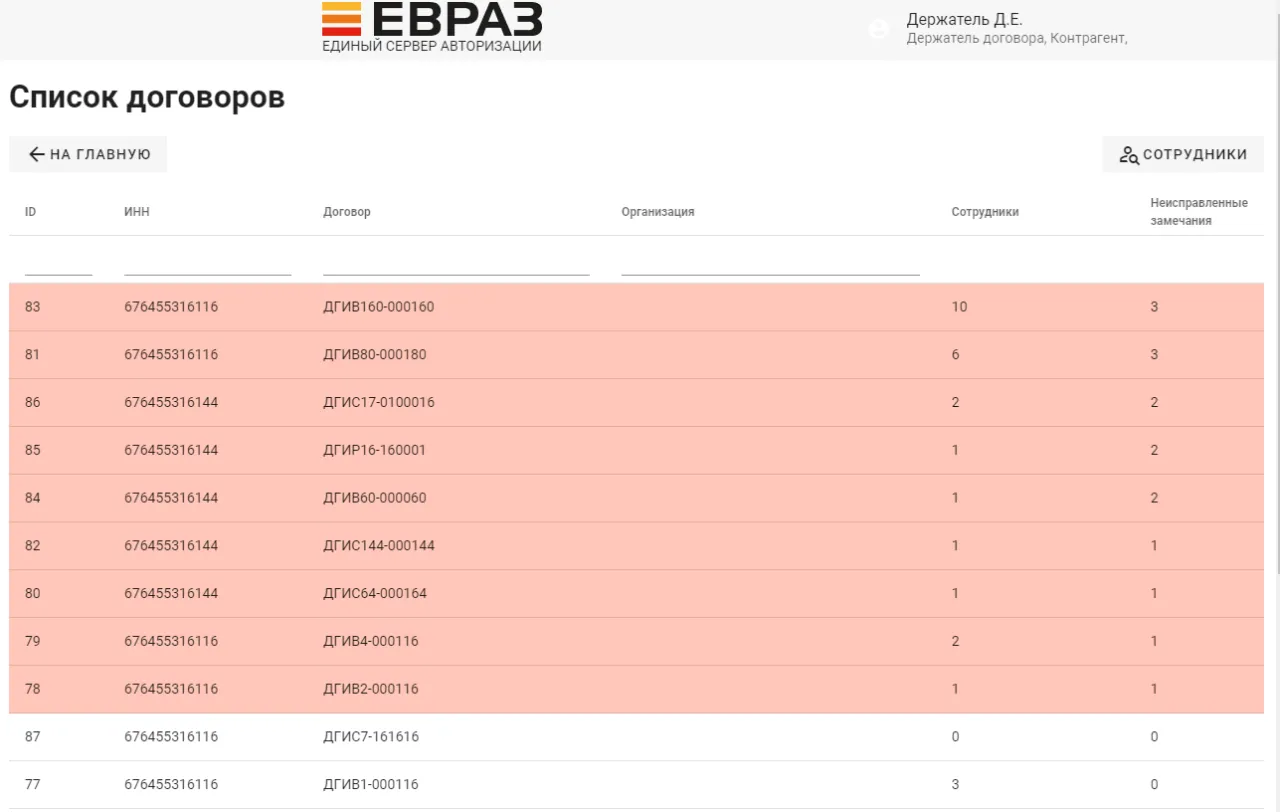Screen dimensions: 1280x812
Task: Click the Договор column header
Action: tap(347, 212)
